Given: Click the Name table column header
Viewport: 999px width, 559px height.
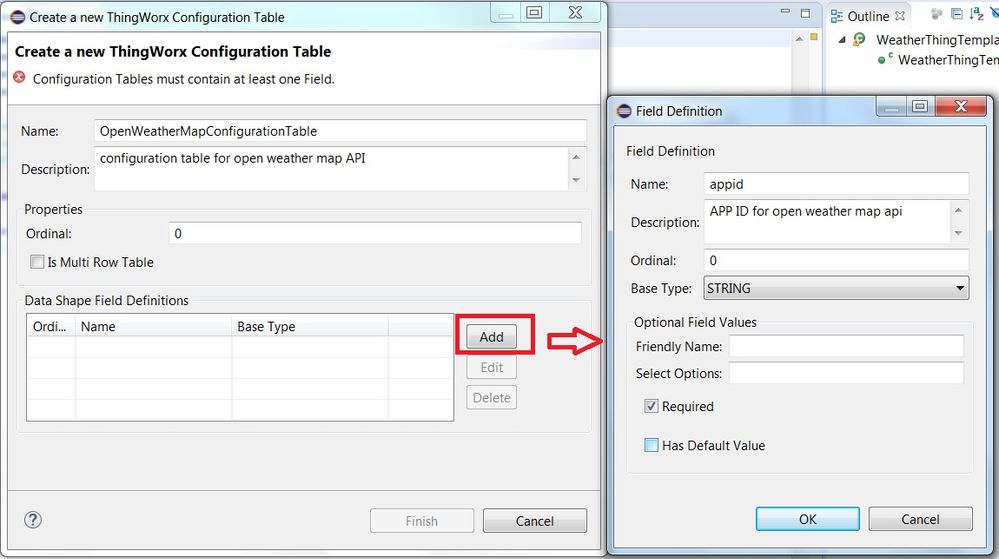Looking at the screenshot, I should point(154,326).
